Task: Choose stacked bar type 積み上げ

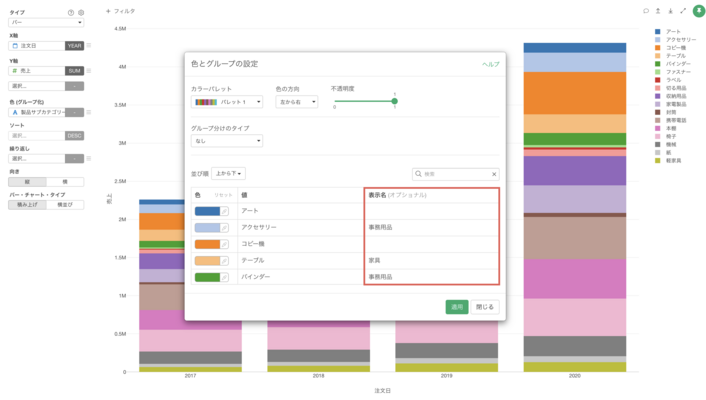Action: click(x=27, y=205)
